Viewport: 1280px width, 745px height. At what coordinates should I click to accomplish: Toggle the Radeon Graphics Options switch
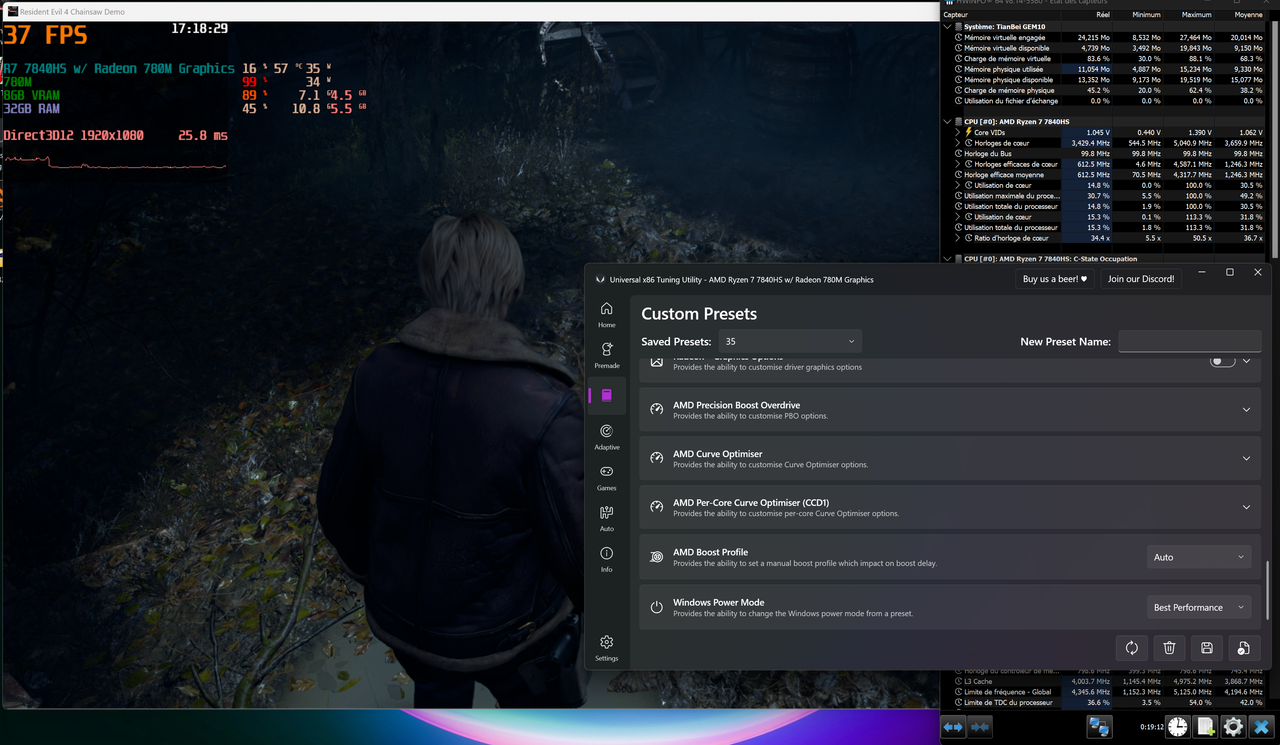1222,361
